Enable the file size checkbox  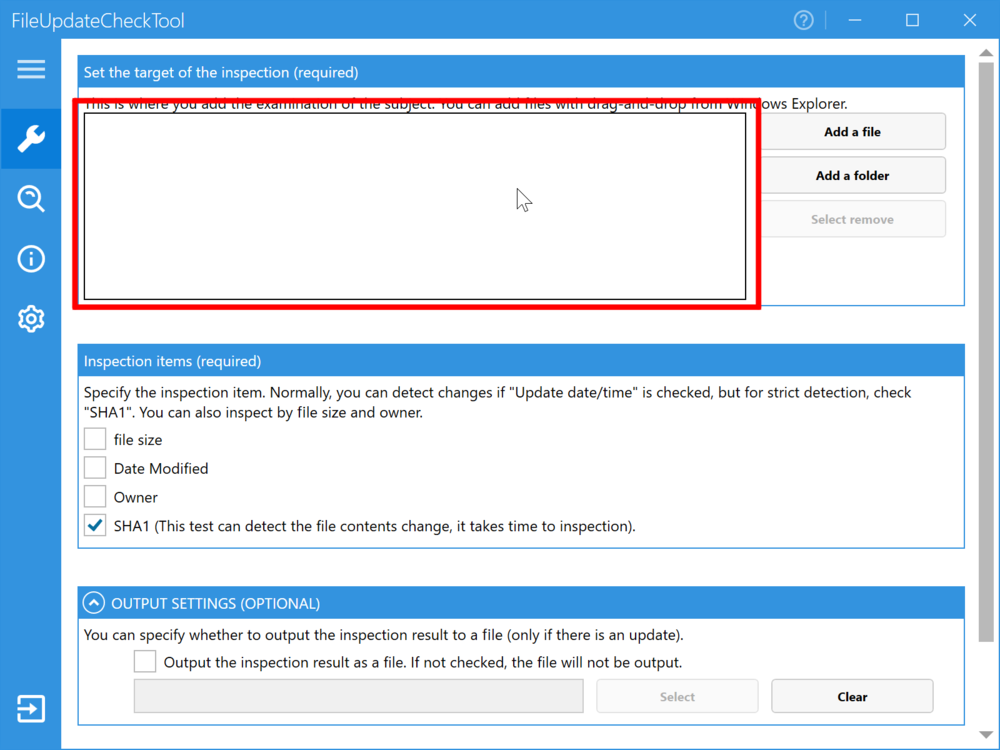[x=95, y=440]
